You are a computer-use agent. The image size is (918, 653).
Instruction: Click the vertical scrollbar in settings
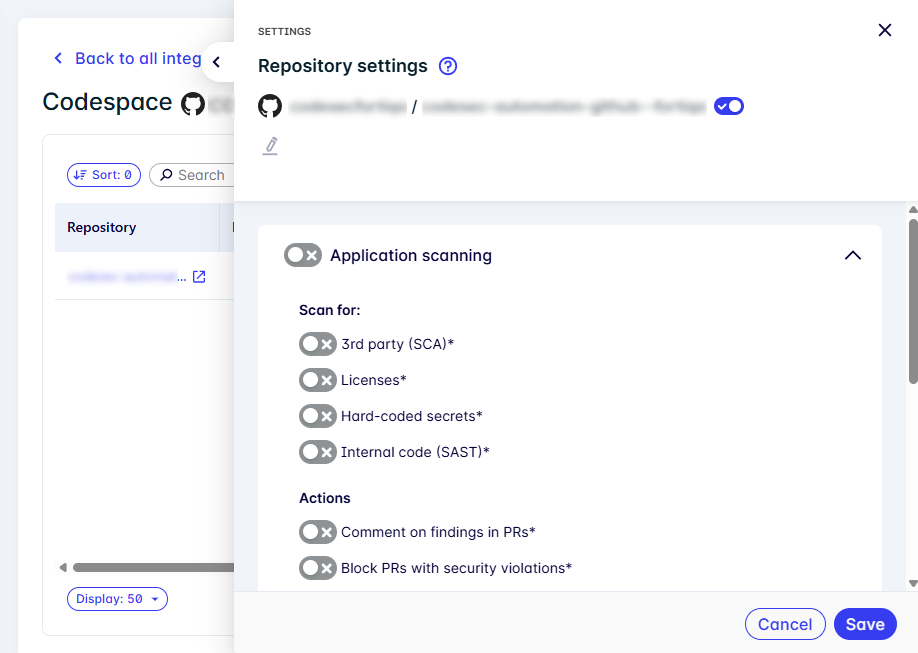912,300
